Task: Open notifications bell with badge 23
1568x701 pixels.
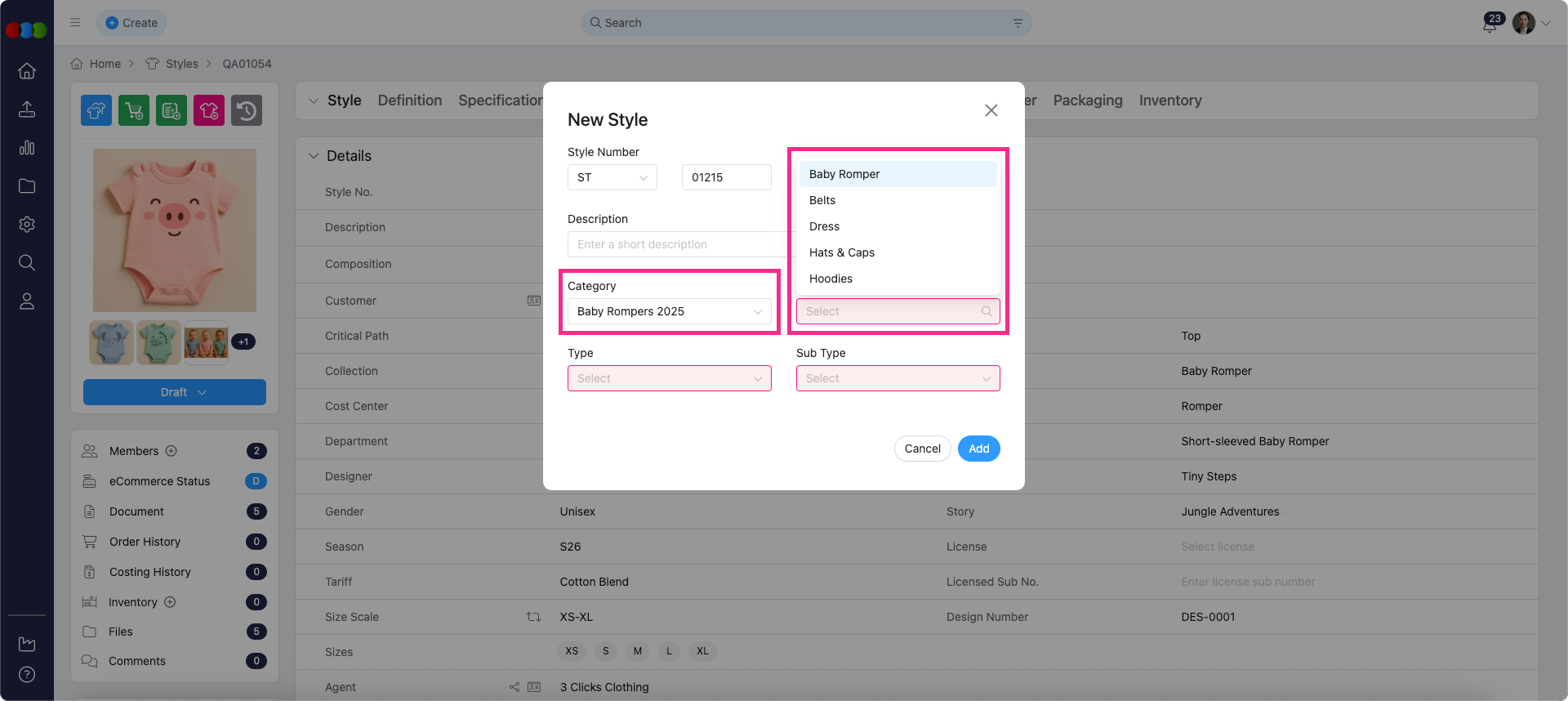Action: pyautogui.click(x=1490, y=24)
